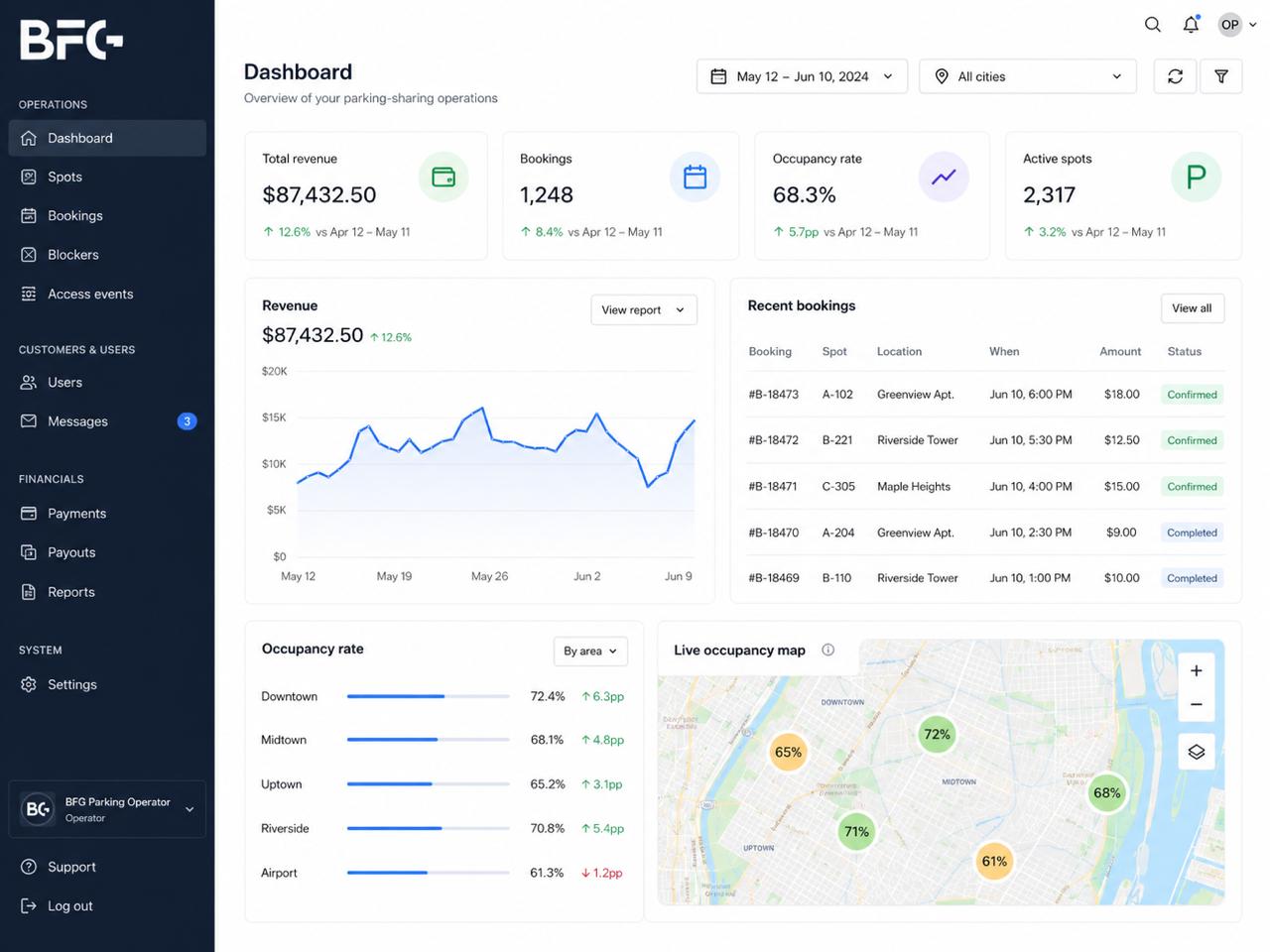This screenshot has height=952, width=1270.
Task: Click the revenue chart line
Action: [x=496, y=446]
